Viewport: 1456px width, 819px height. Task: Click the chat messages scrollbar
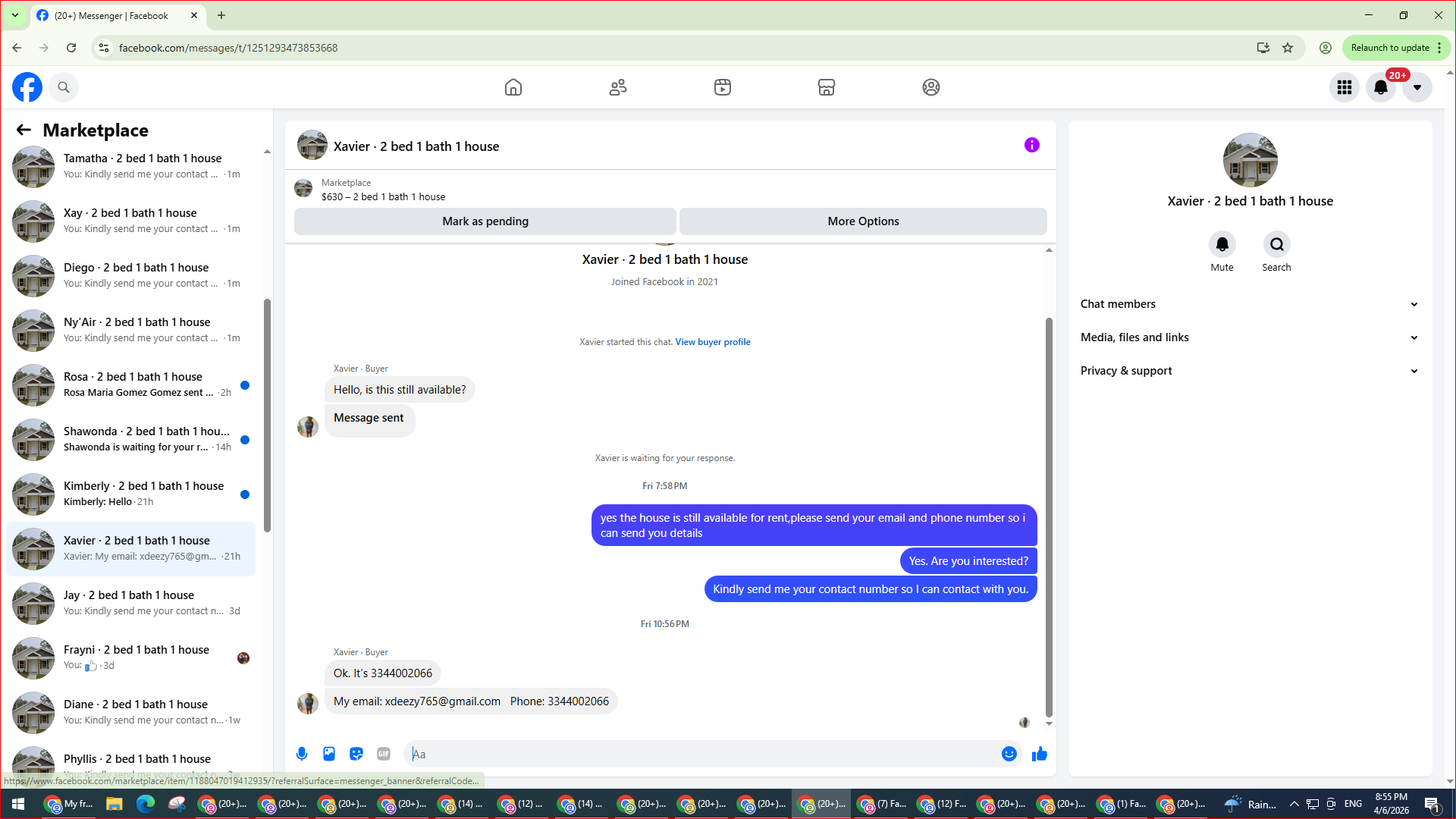(x=1049, y=517)
